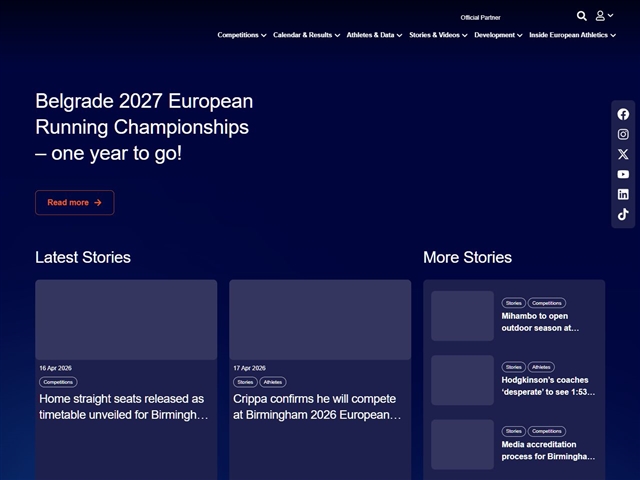Open Inside European Athletics menu label

click(568, 35)
